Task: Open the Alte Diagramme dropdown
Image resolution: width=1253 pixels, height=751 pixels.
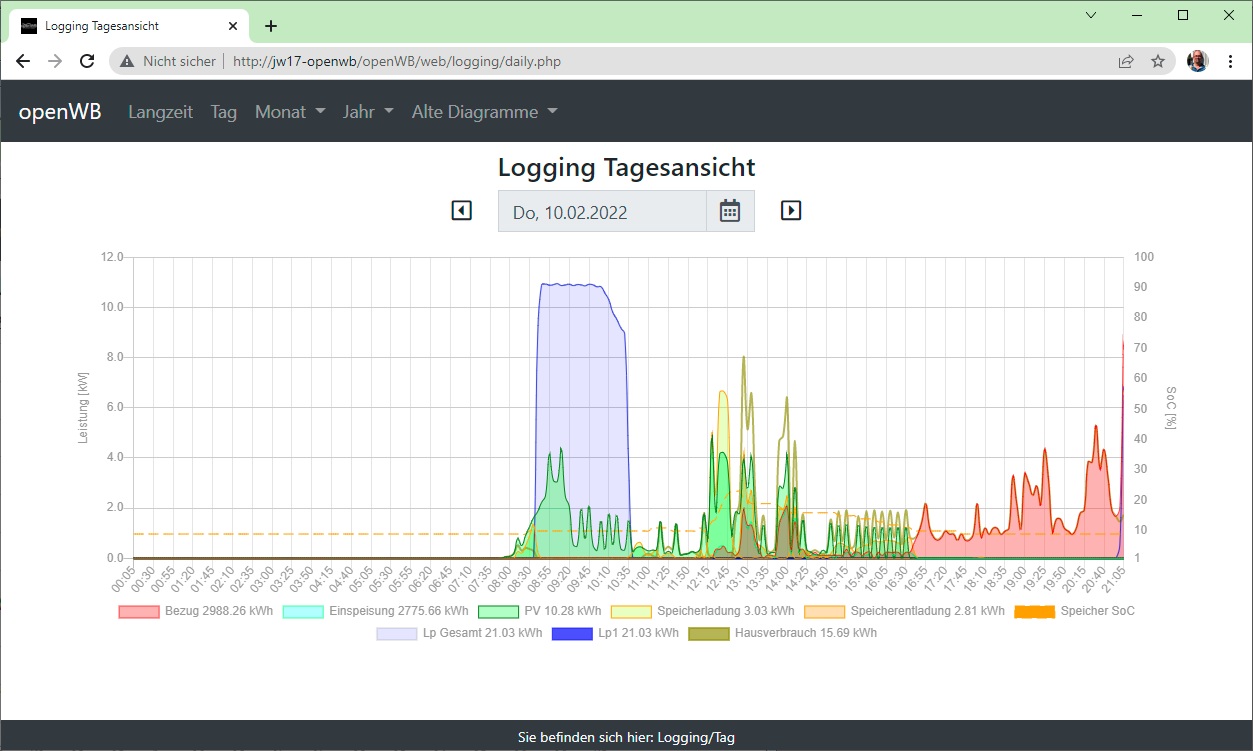Action: coord(484,112)
